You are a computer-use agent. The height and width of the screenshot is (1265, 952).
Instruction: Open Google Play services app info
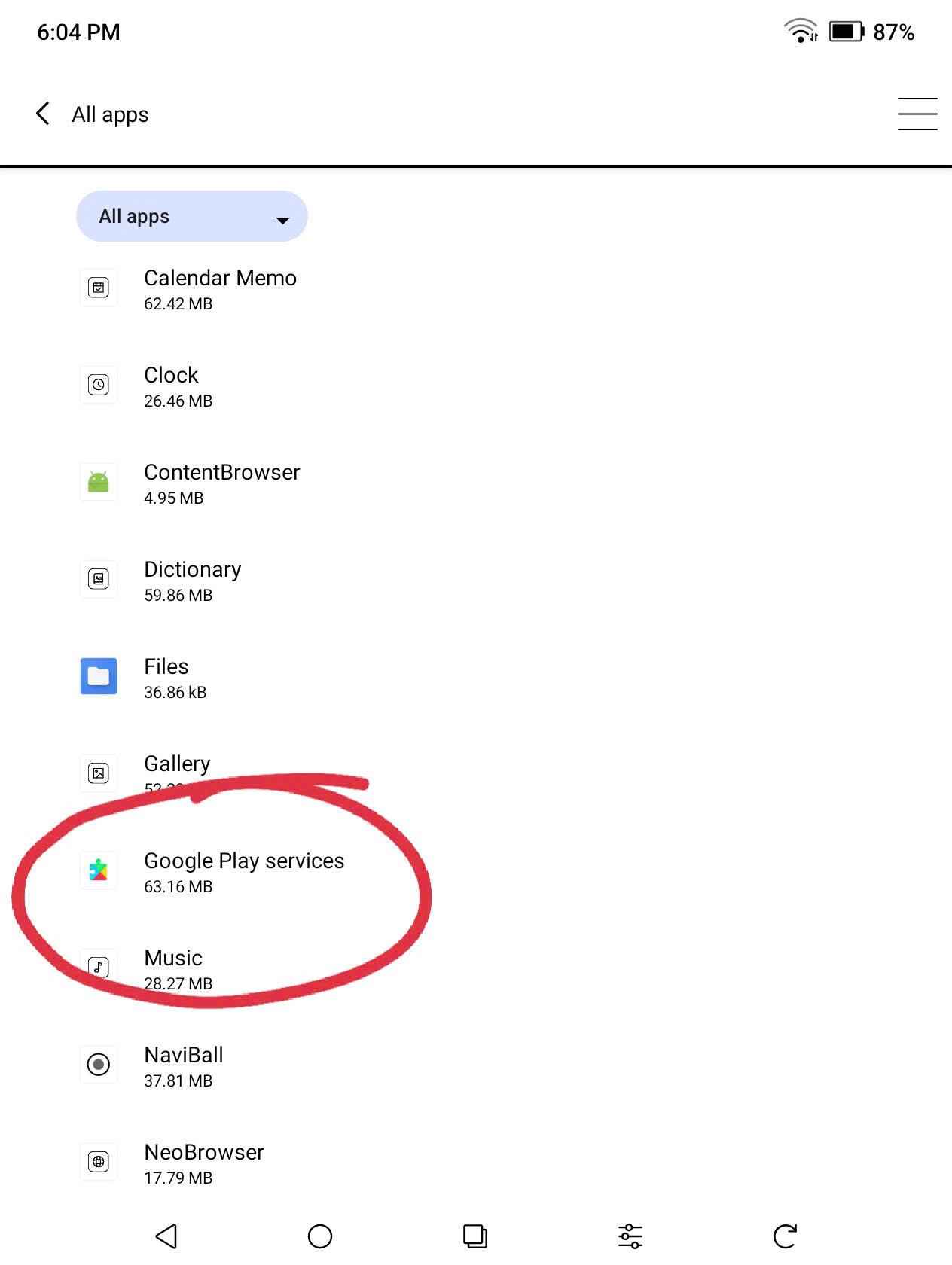click(476, 872)
